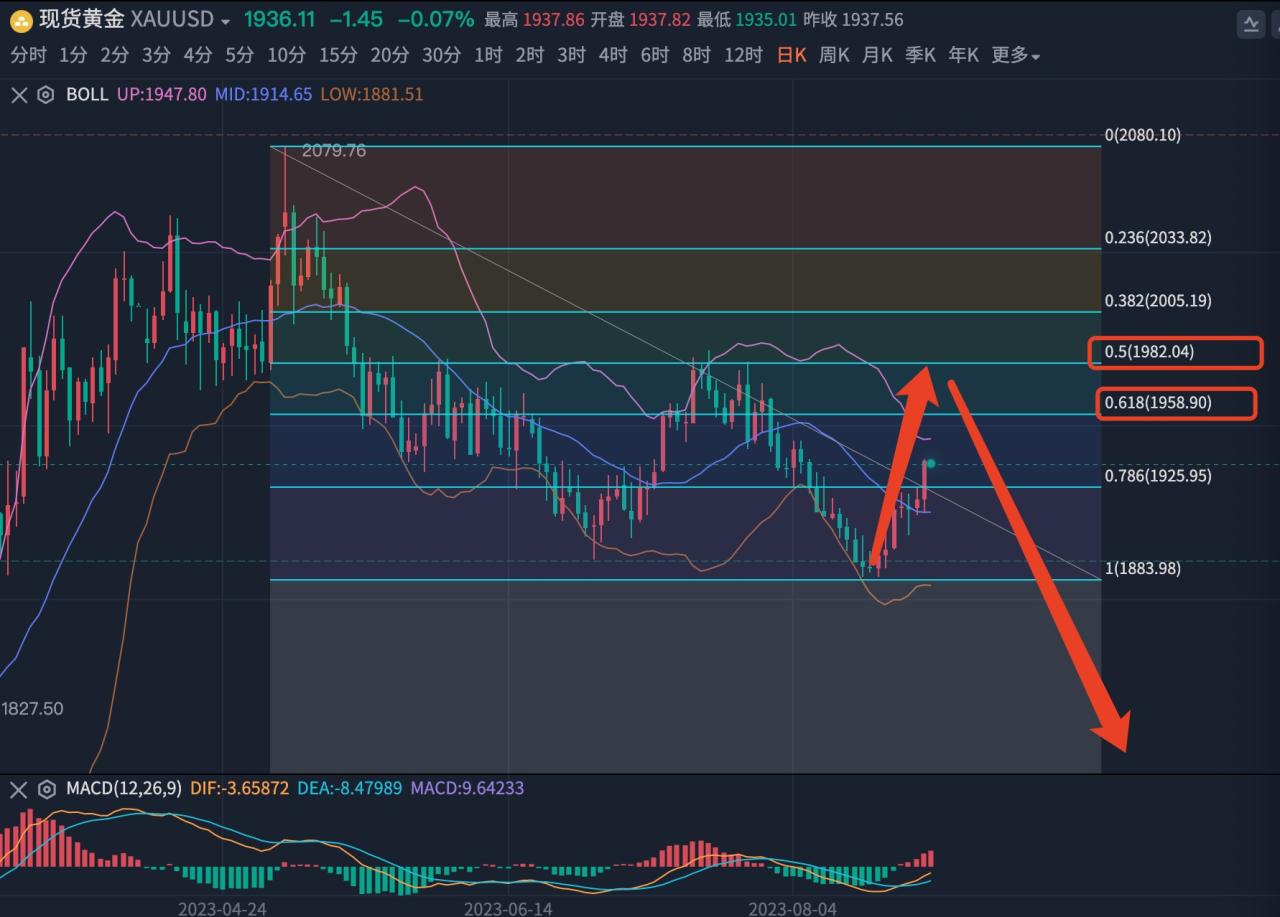Select the 日K daily timeframe
Image resolution: width=1280 pixels, height=917 pixels.
(791, 56)
